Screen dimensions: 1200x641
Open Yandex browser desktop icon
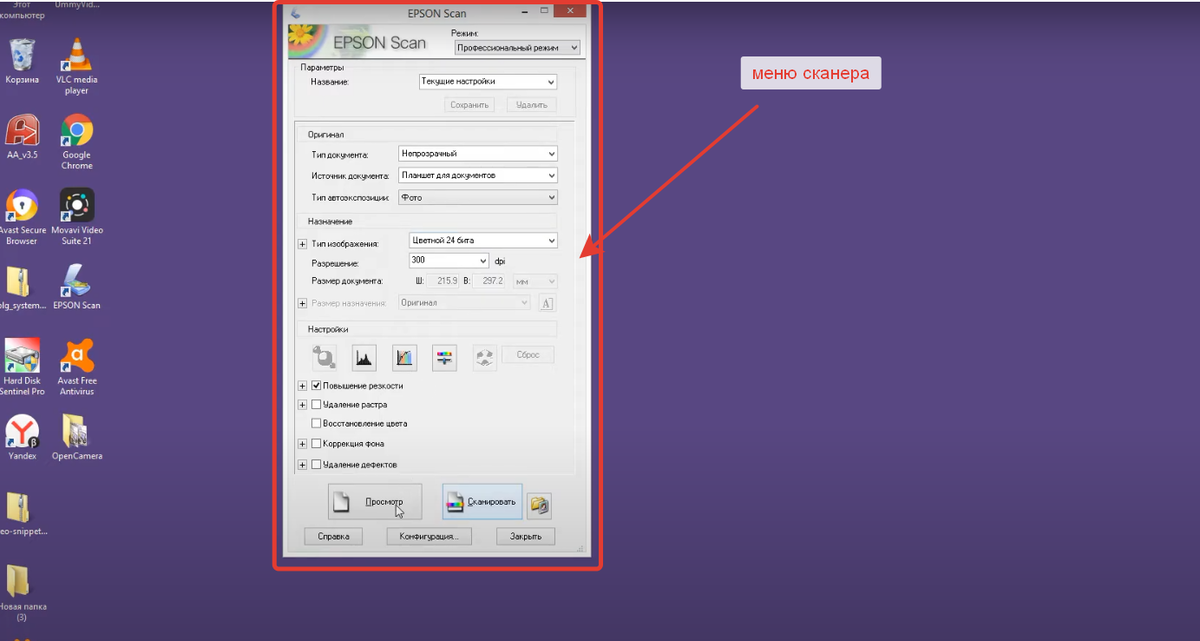coord(22,438)
